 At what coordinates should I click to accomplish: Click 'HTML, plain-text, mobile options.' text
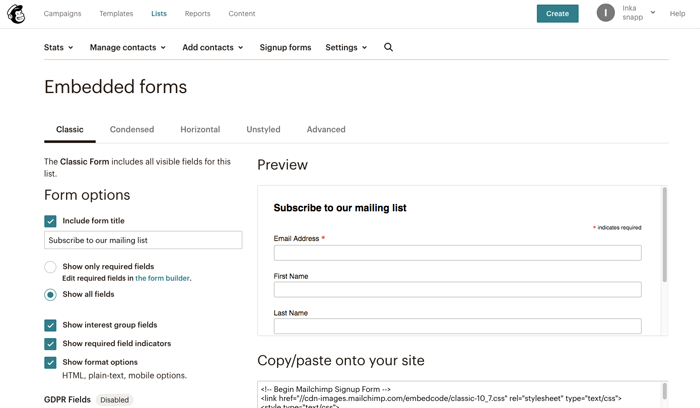coord(124,376)
